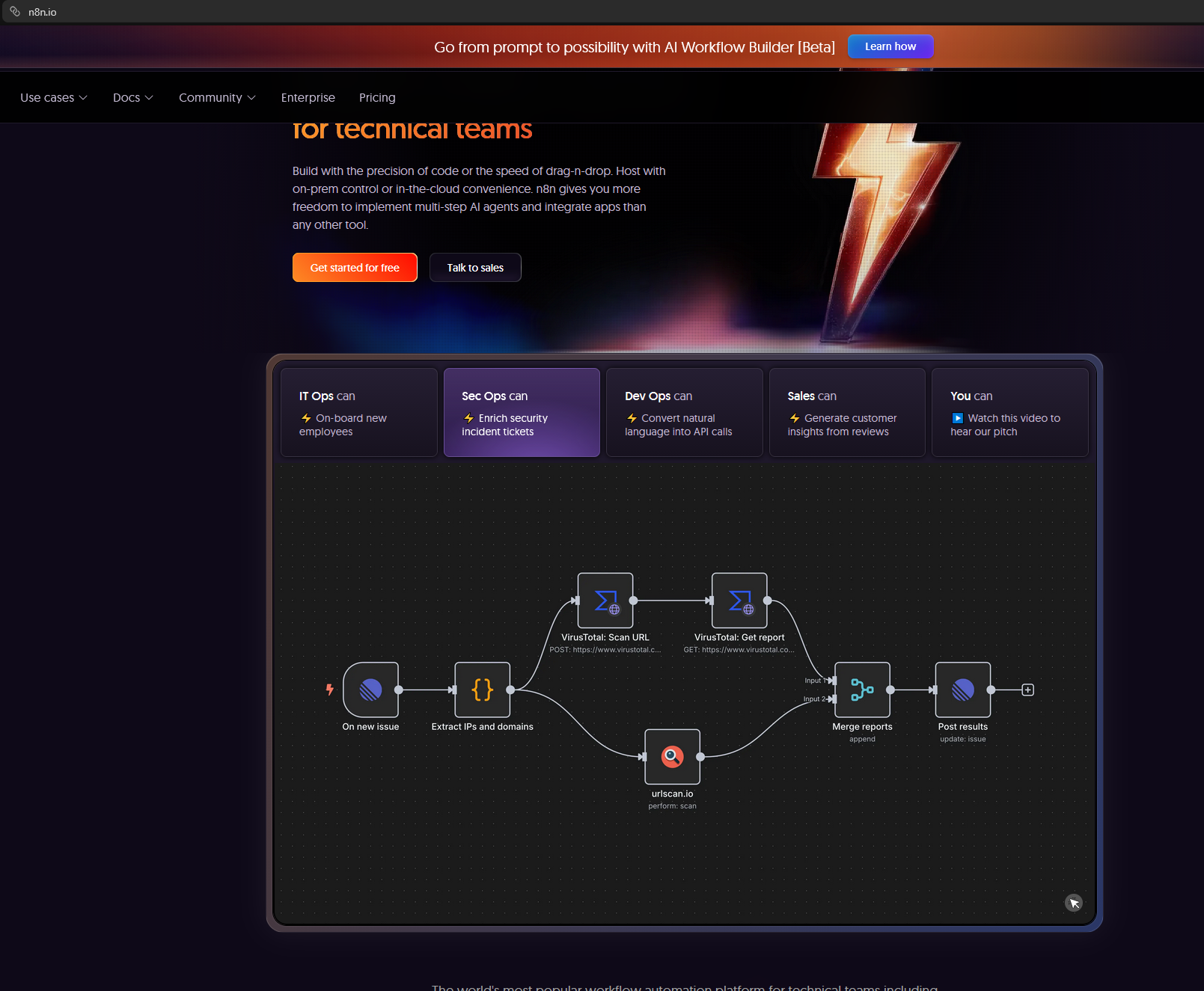Click the 'On new issue' trigger node
This screenshot has width=1204, height=991.
click(370, 690)
